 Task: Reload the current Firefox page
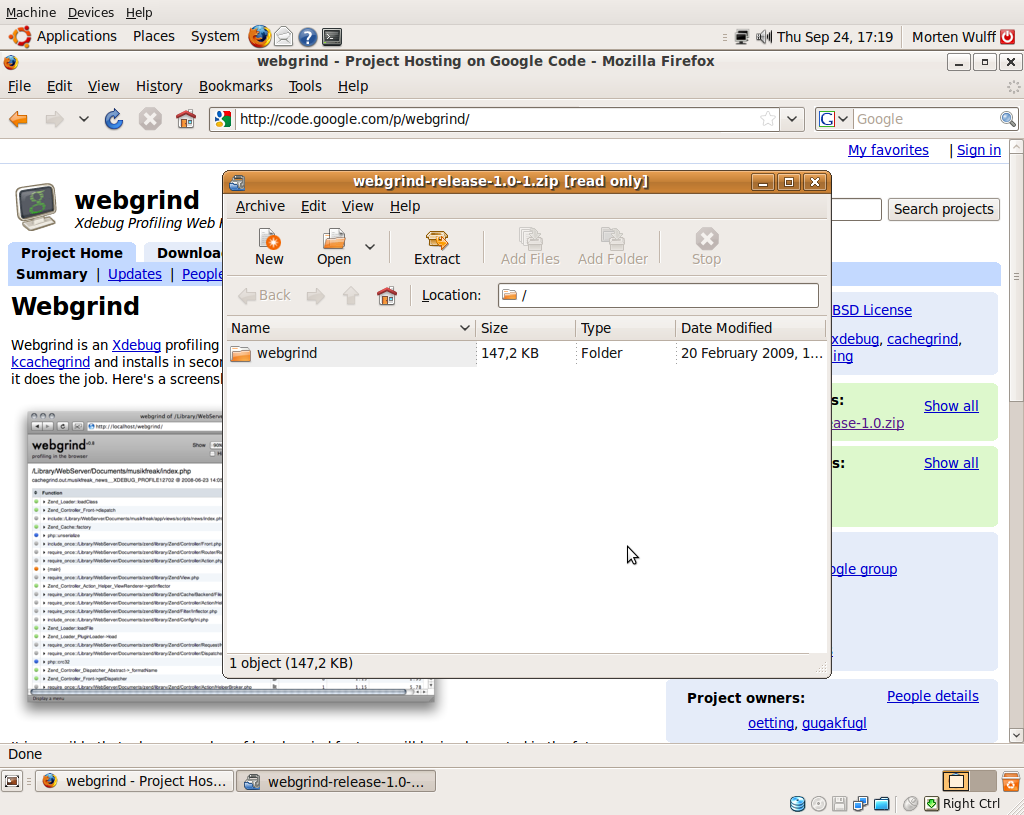click(114, 120)
